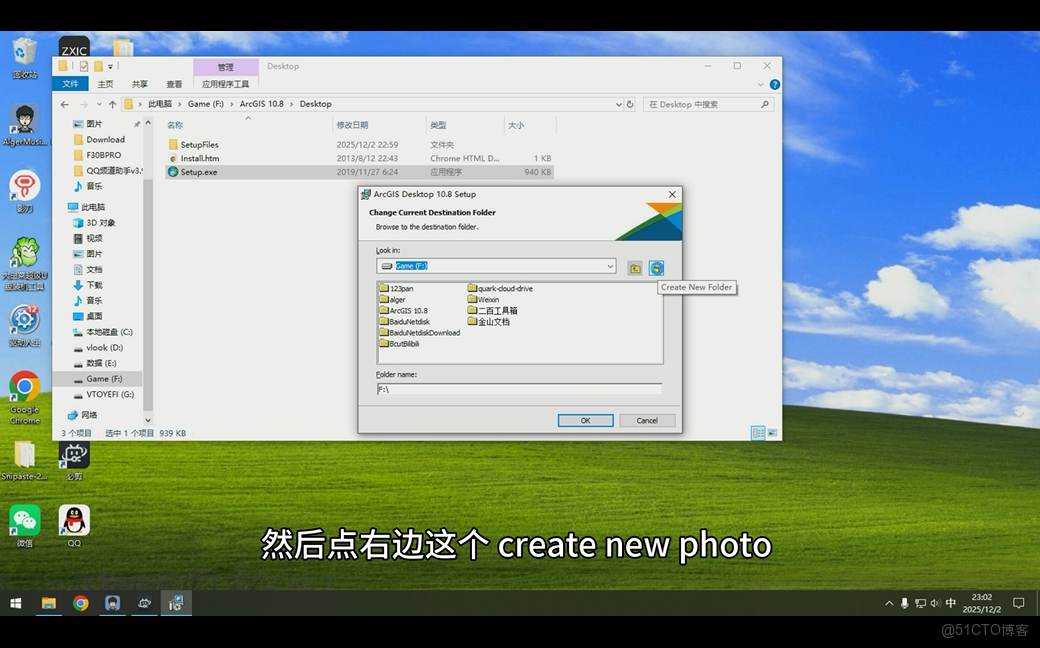Click the Create New Folder icon
Viewport: 1040px width, 648px height.
656,267
